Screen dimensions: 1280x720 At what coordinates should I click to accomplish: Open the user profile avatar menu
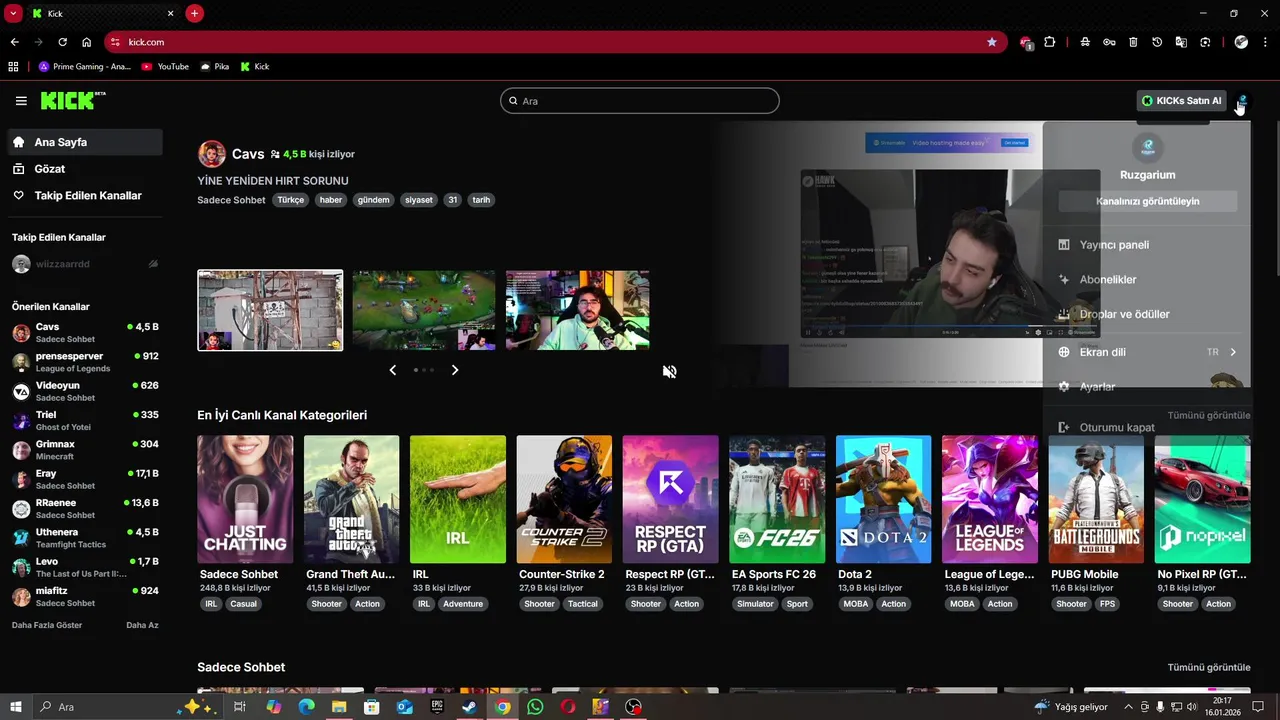click(x=1242, y=101)
